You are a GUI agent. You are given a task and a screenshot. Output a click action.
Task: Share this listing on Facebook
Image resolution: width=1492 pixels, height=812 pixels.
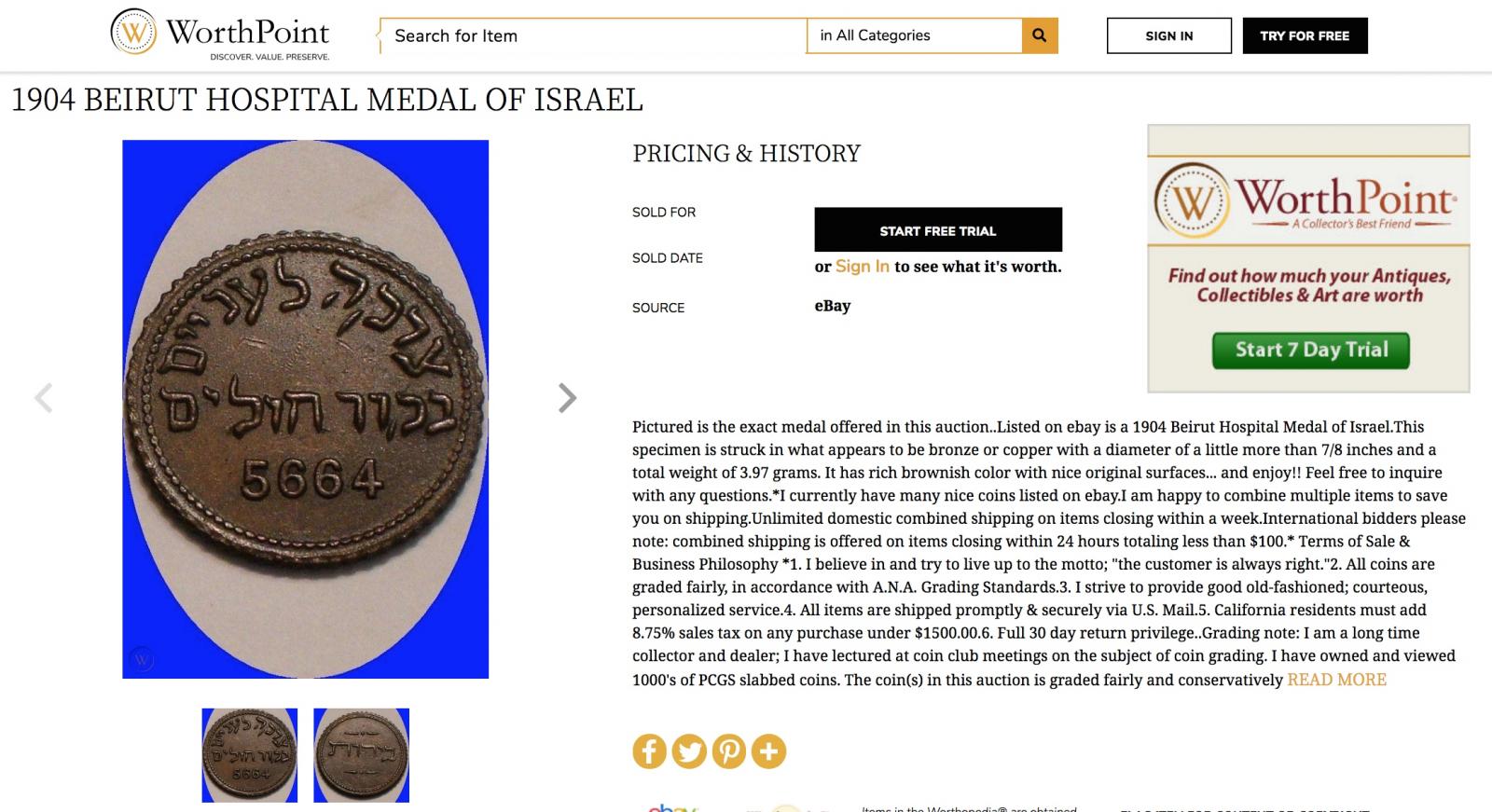650,751
